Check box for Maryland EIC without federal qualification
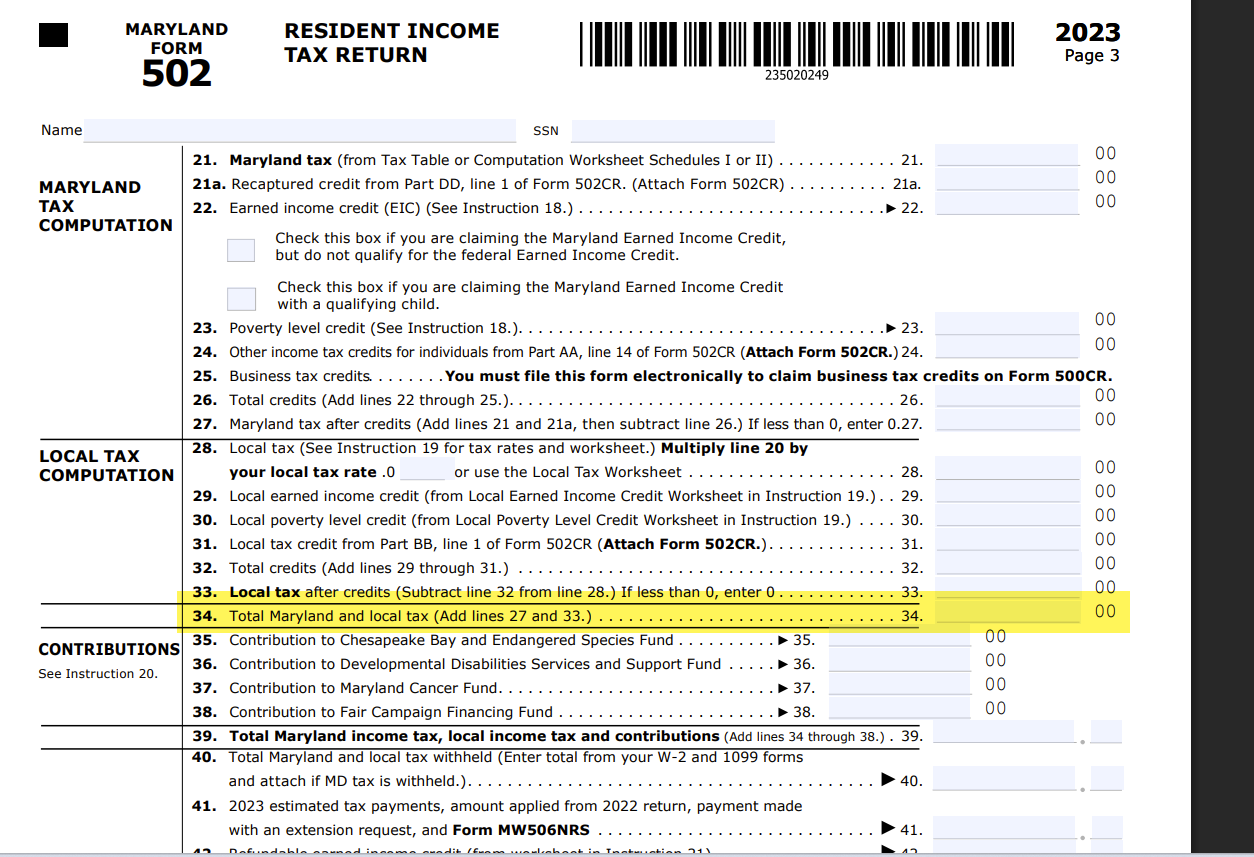This screenshot has height=857, width=1254. (241, 250)
